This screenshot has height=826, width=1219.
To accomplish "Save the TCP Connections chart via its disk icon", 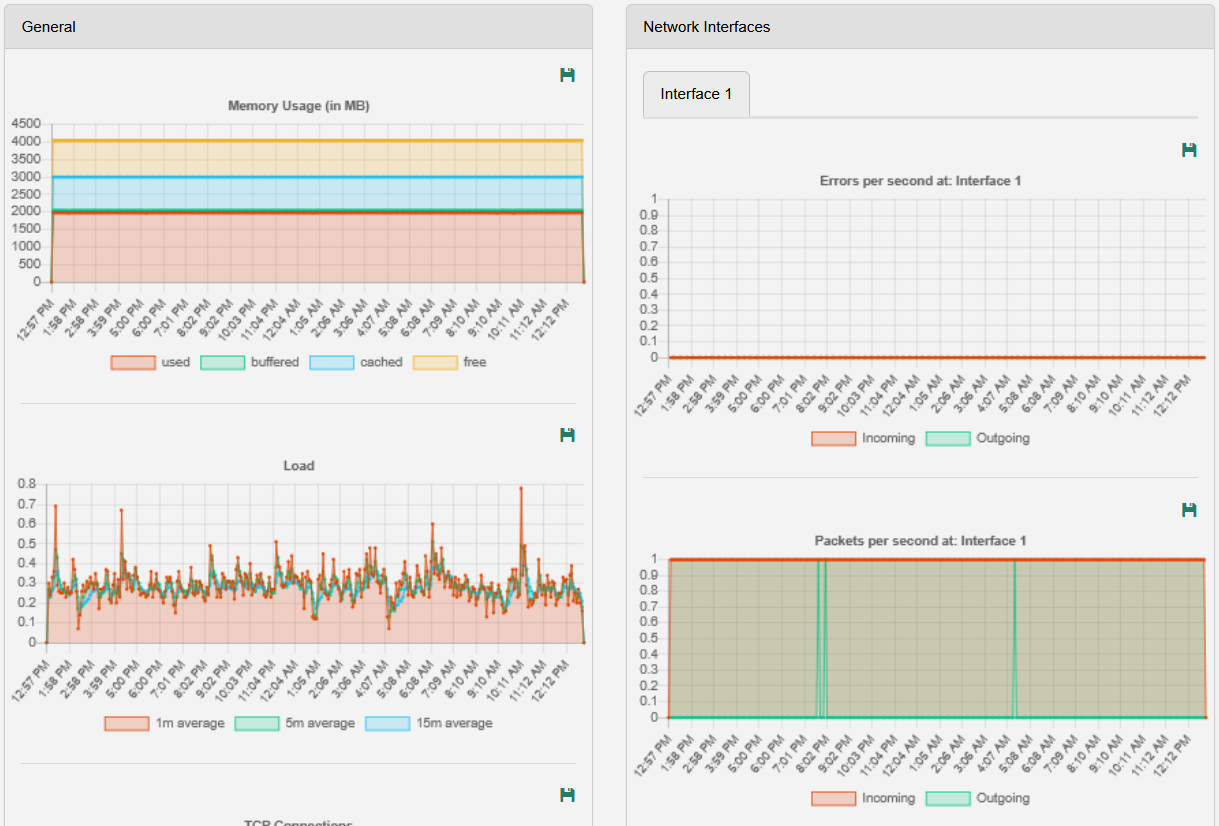I will tap(567, 795).
